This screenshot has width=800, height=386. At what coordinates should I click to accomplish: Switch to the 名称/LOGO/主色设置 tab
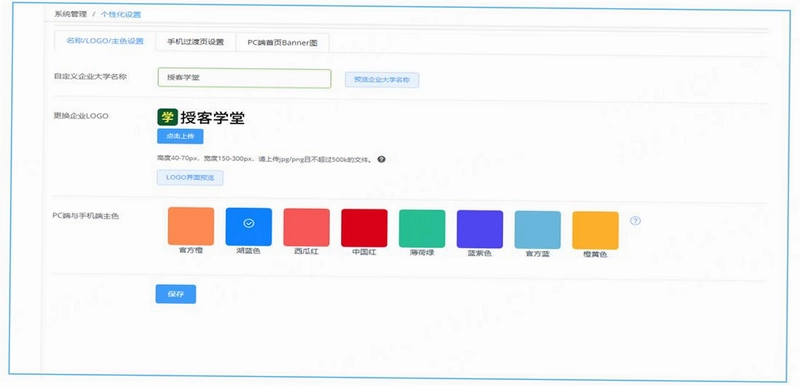pyautogui.click(x=105, y=41)
